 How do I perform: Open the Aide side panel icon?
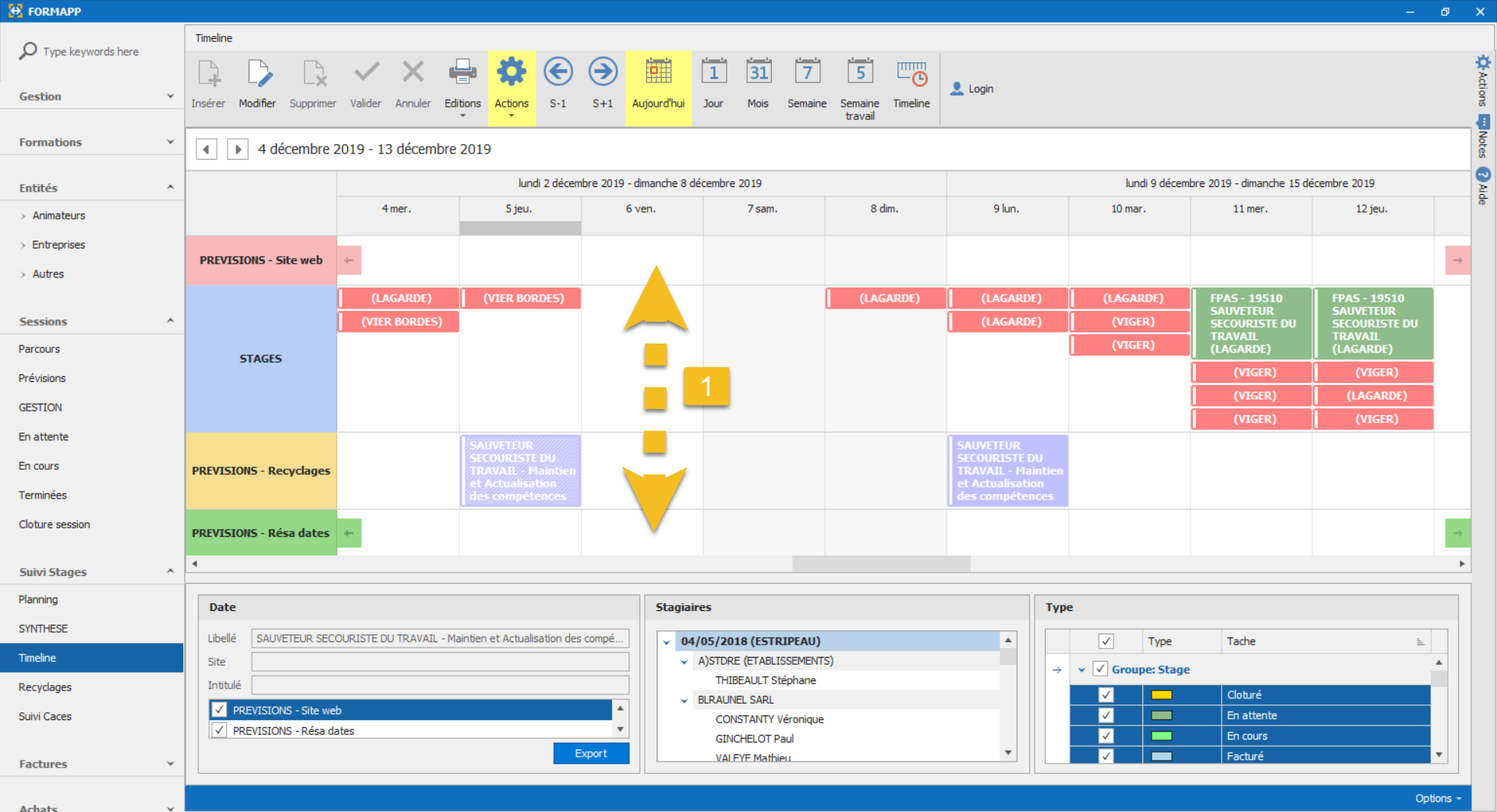[x=1483, y=175]
